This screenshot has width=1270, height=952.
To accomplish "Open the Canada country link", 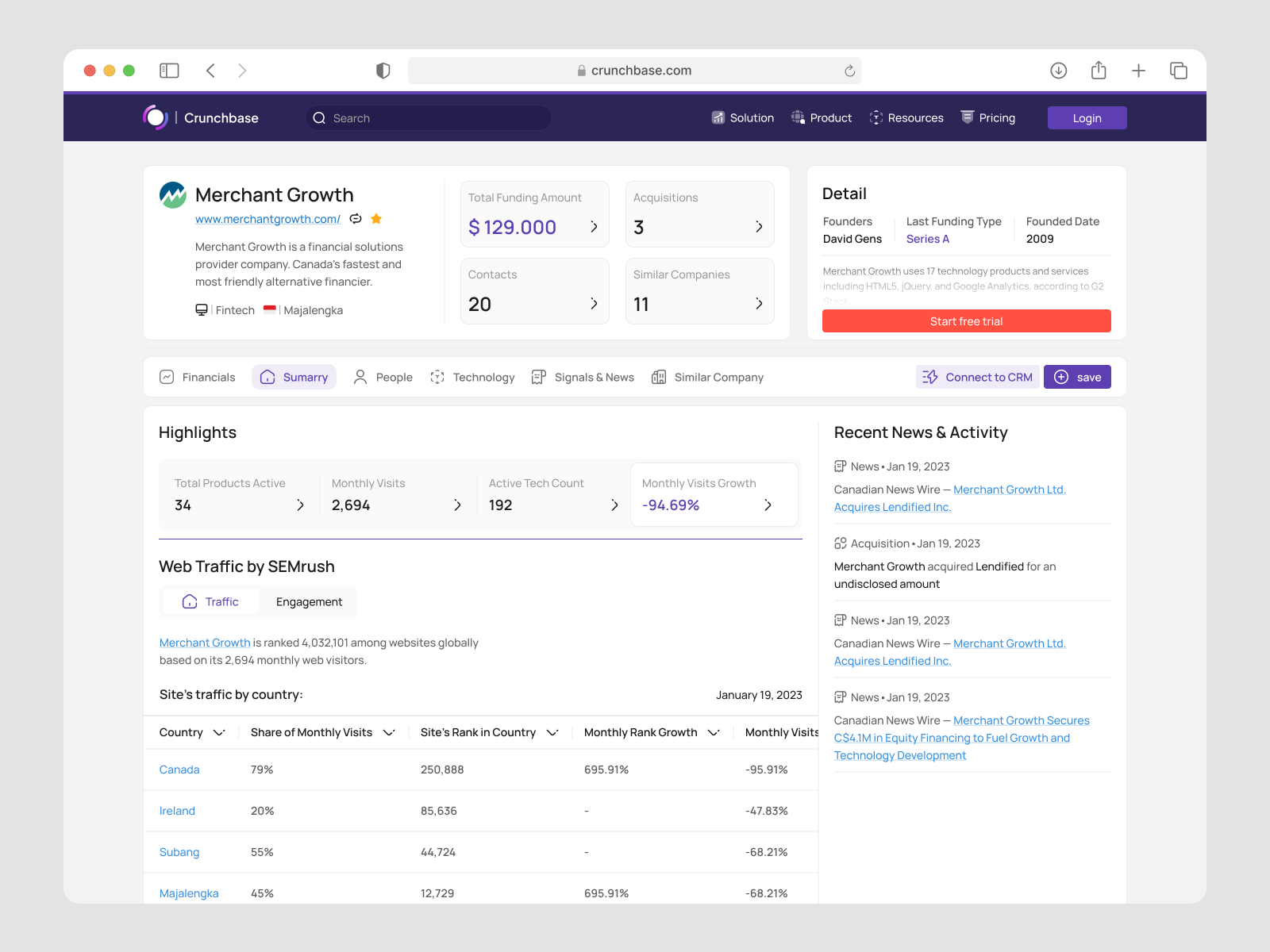I will pos(179,770).
